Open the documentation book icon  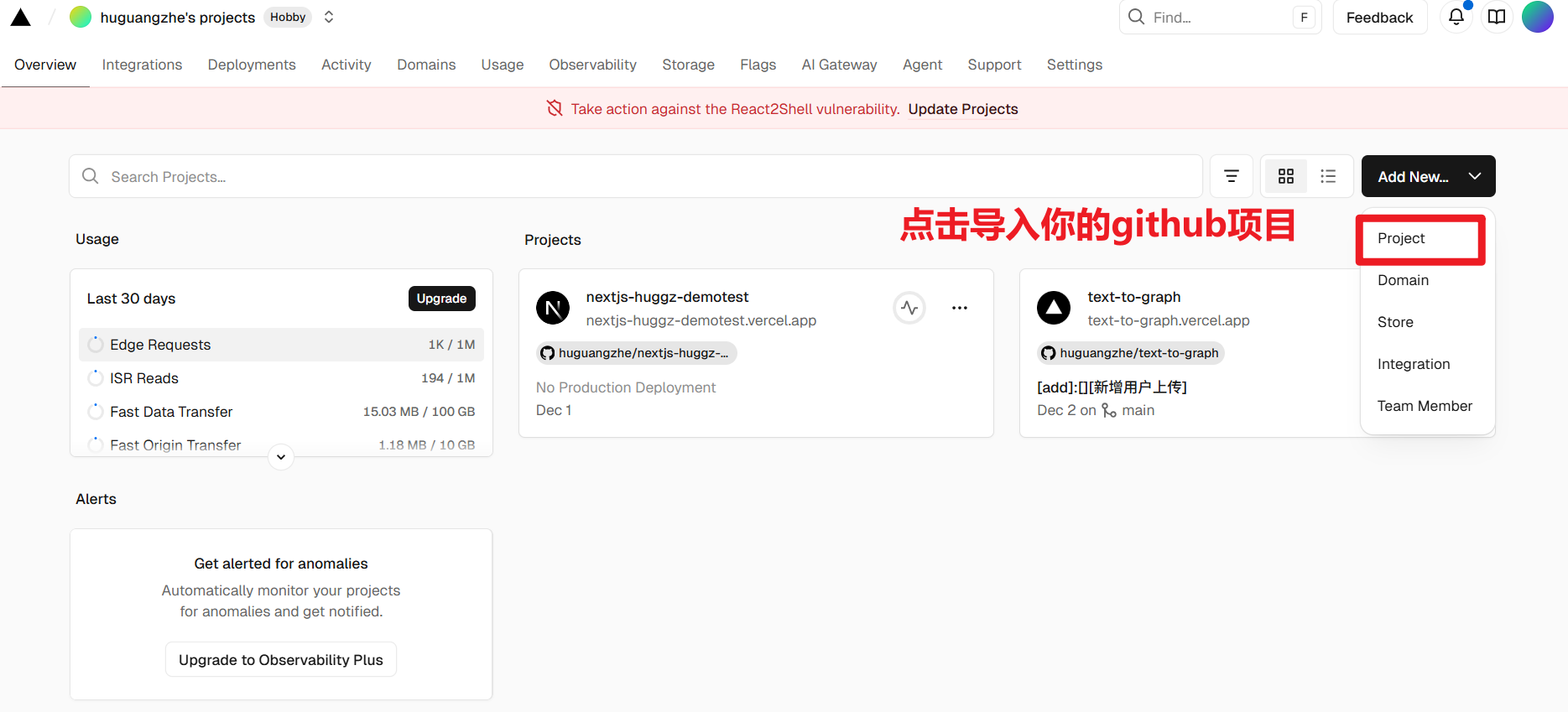(1497, 17)
